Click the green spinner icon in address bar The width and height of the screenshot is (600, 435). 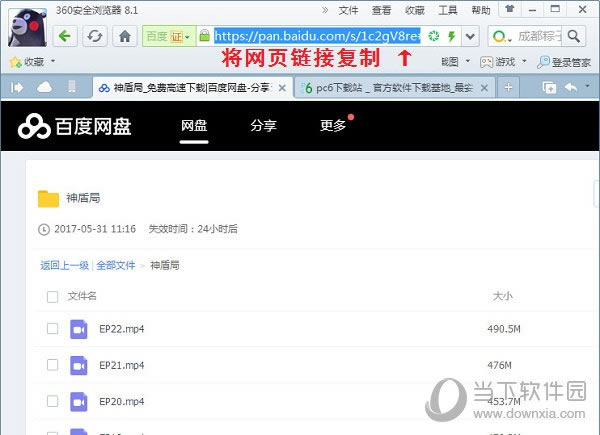point(434,36)
